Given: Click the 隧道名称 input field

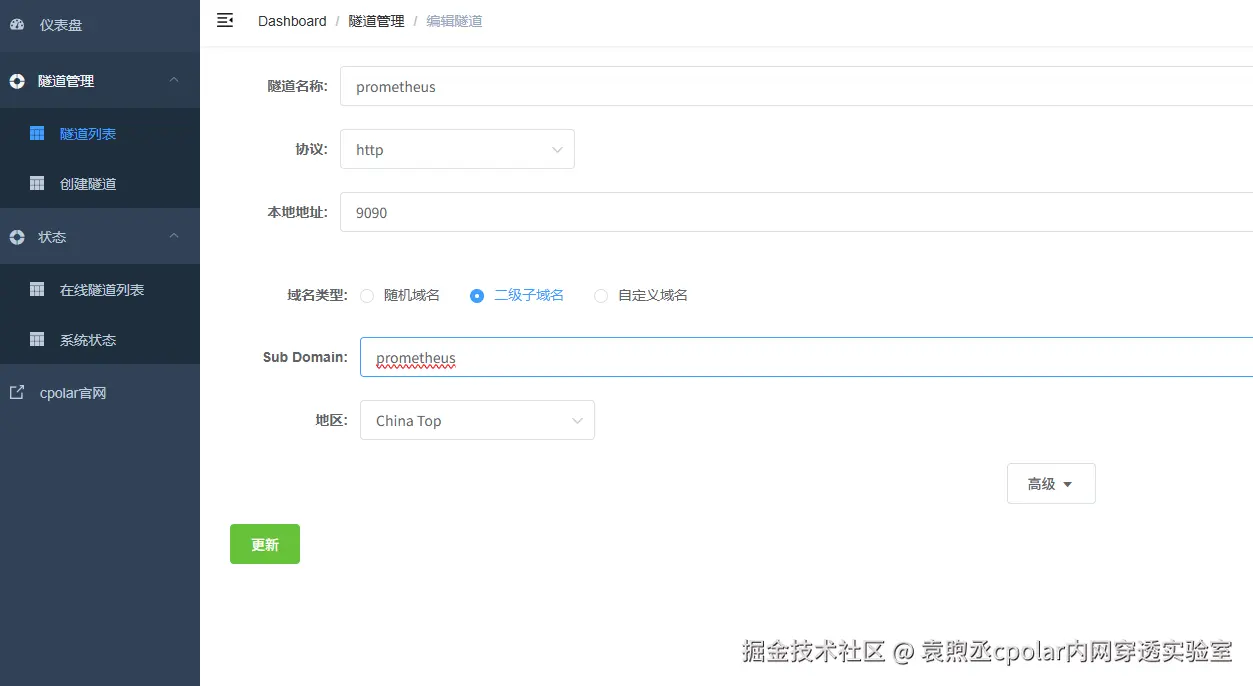Looking at the screenshot, I should coord(796,86).
